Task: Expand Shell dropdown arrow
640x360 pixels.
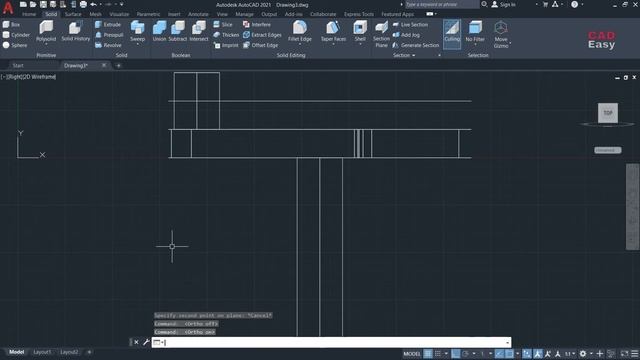Action: [x=360, y=44]
